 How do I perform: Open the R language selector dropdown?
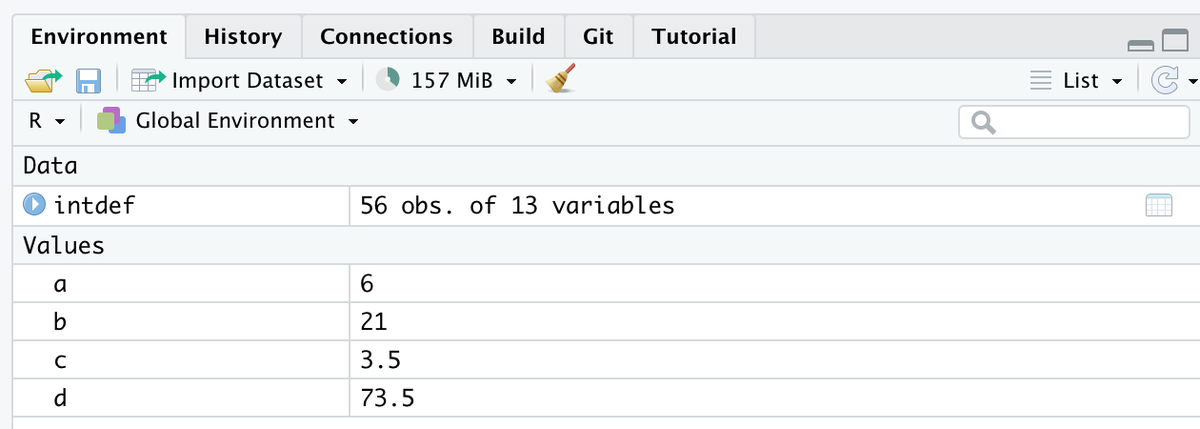coord(47,121)
